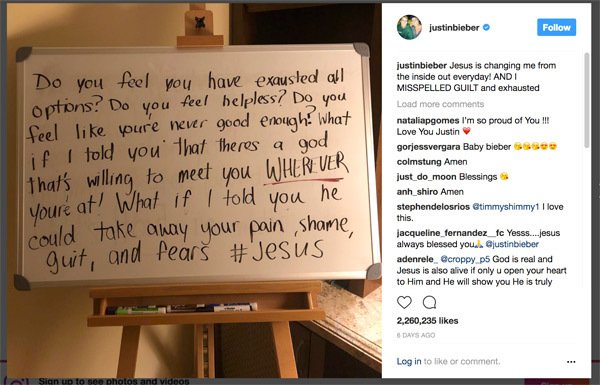This screenshot has height=385, width=600.
Task: Open justinbieber profile picture avatar
Action: (409, 28)
